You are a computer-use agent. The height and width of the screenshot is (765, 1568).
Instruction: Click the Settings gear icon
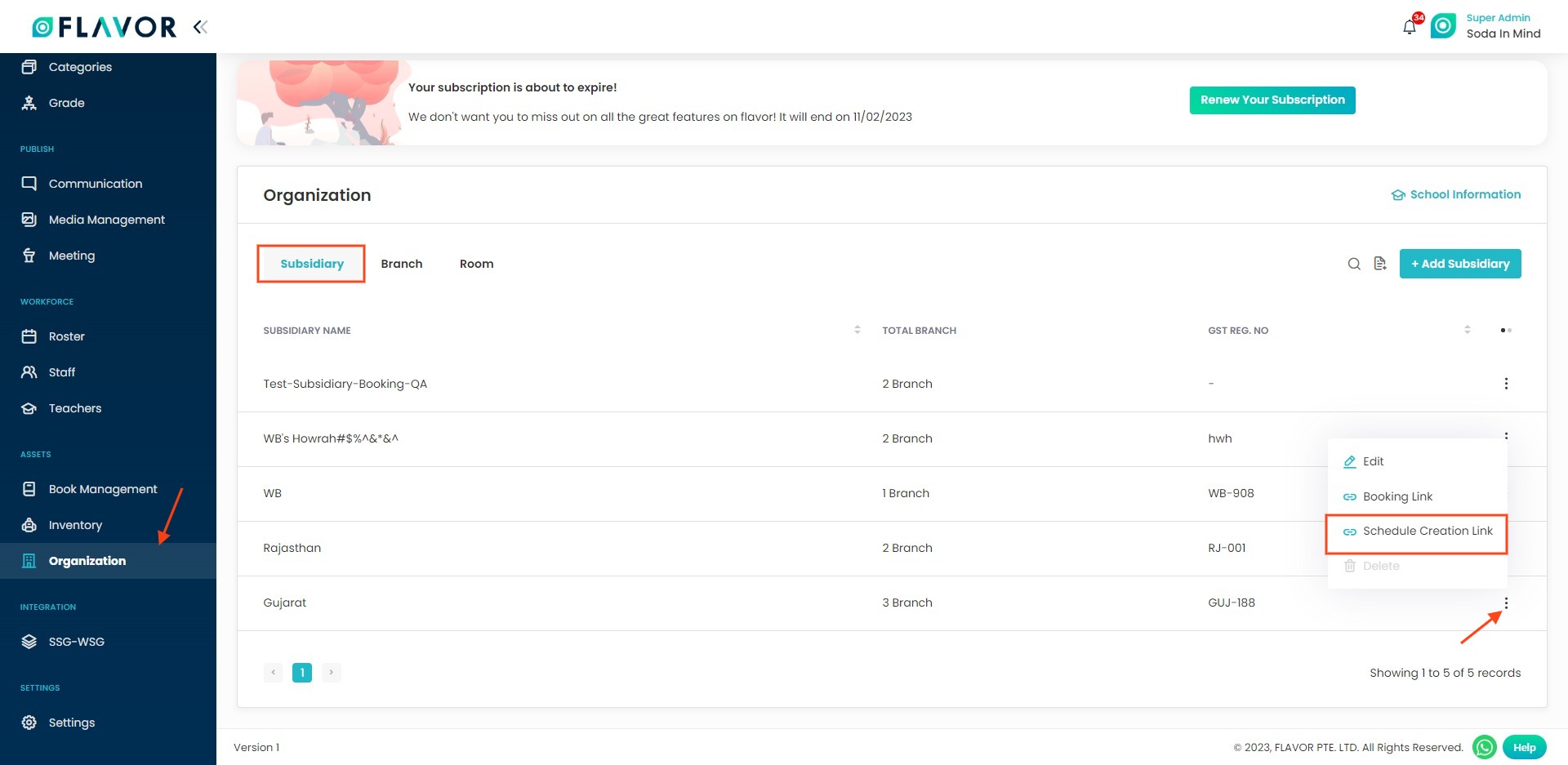click(29, 723)
